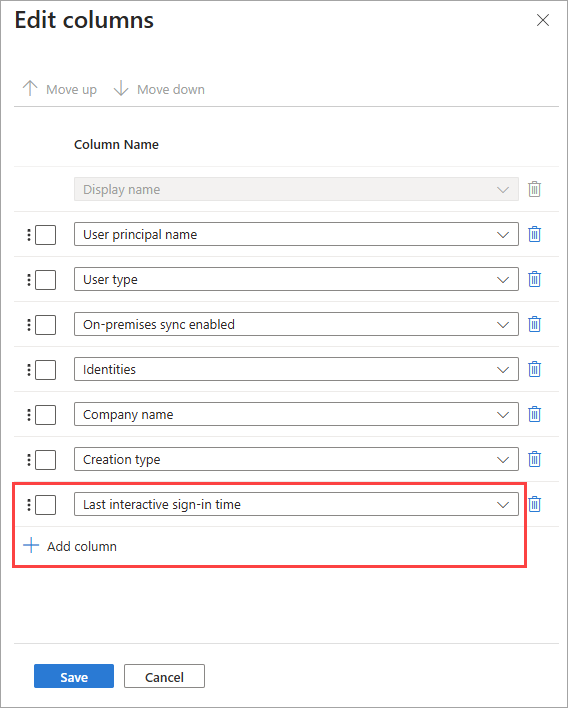568x708 pixels.
Task: Delete Last interactive sign-in time column
Action: [x=534, y=504]
